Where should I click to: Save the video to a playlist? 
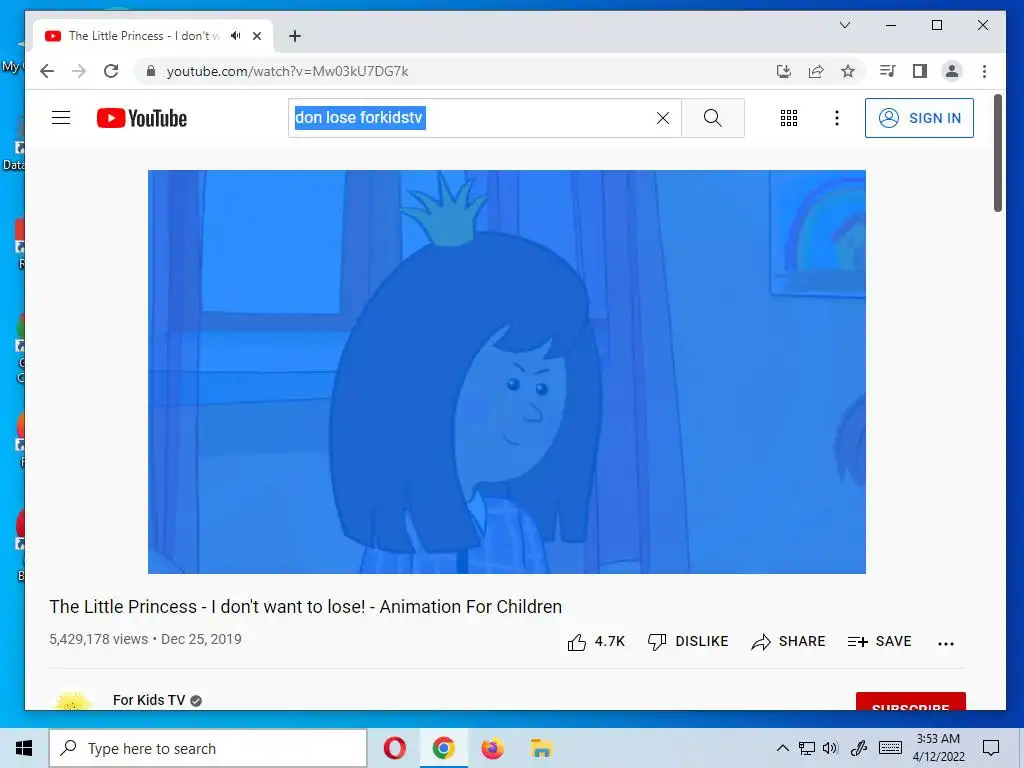point(879,642)
